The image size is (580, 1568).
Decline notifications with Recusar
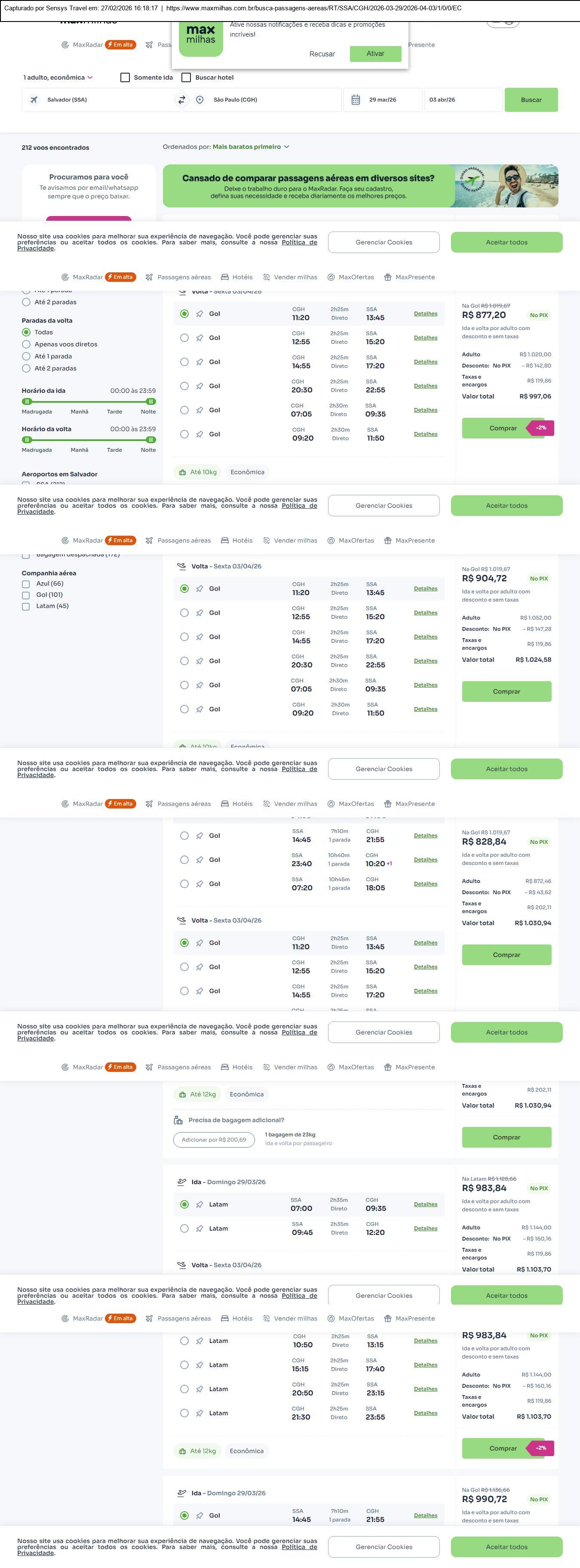click(x=322, y=54)
